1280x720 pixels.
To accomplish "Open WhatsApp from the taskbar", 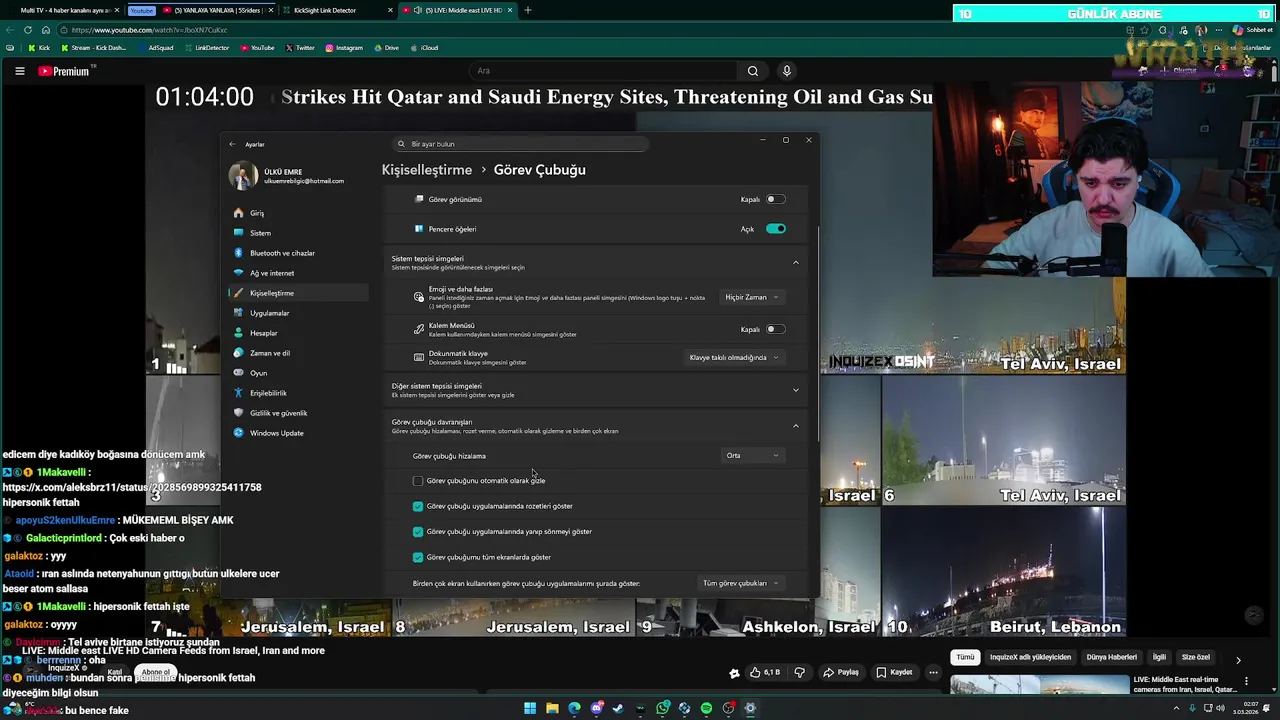I will click(x=662, y=708).
